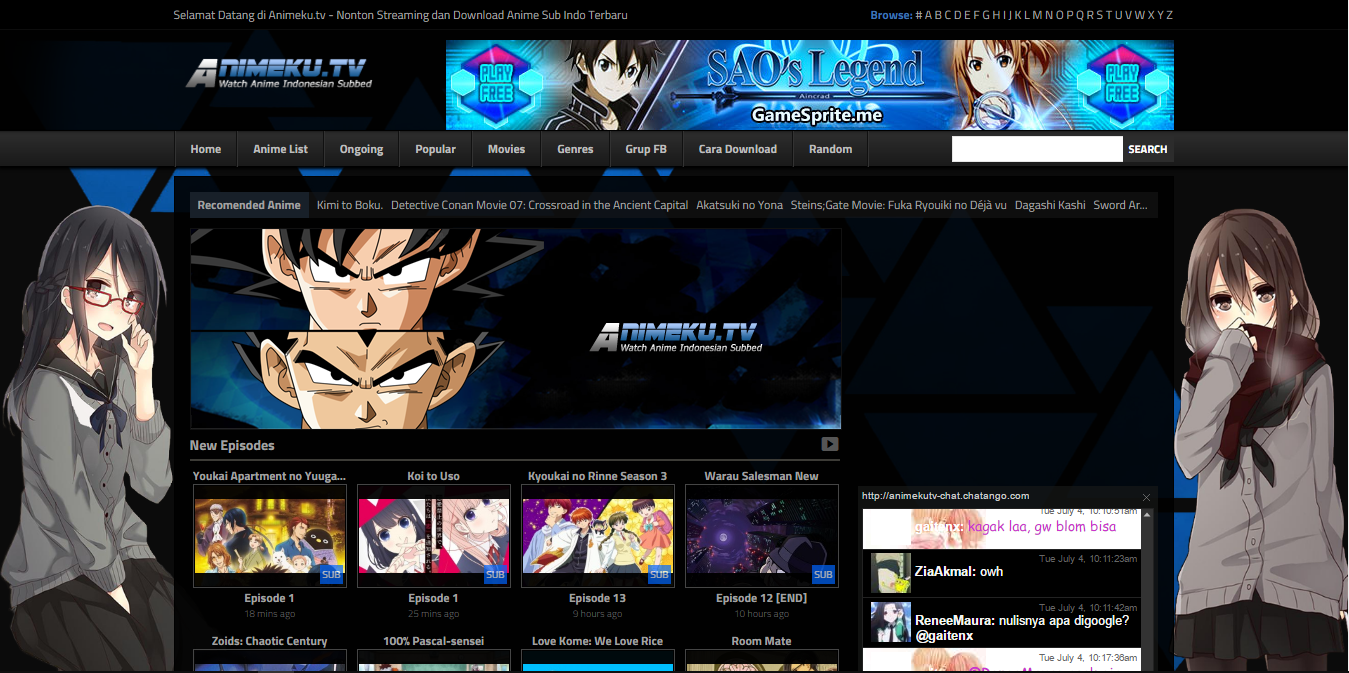
Task: Click the animekutv-chat.chatango.com URL
Action: [946, 496]
